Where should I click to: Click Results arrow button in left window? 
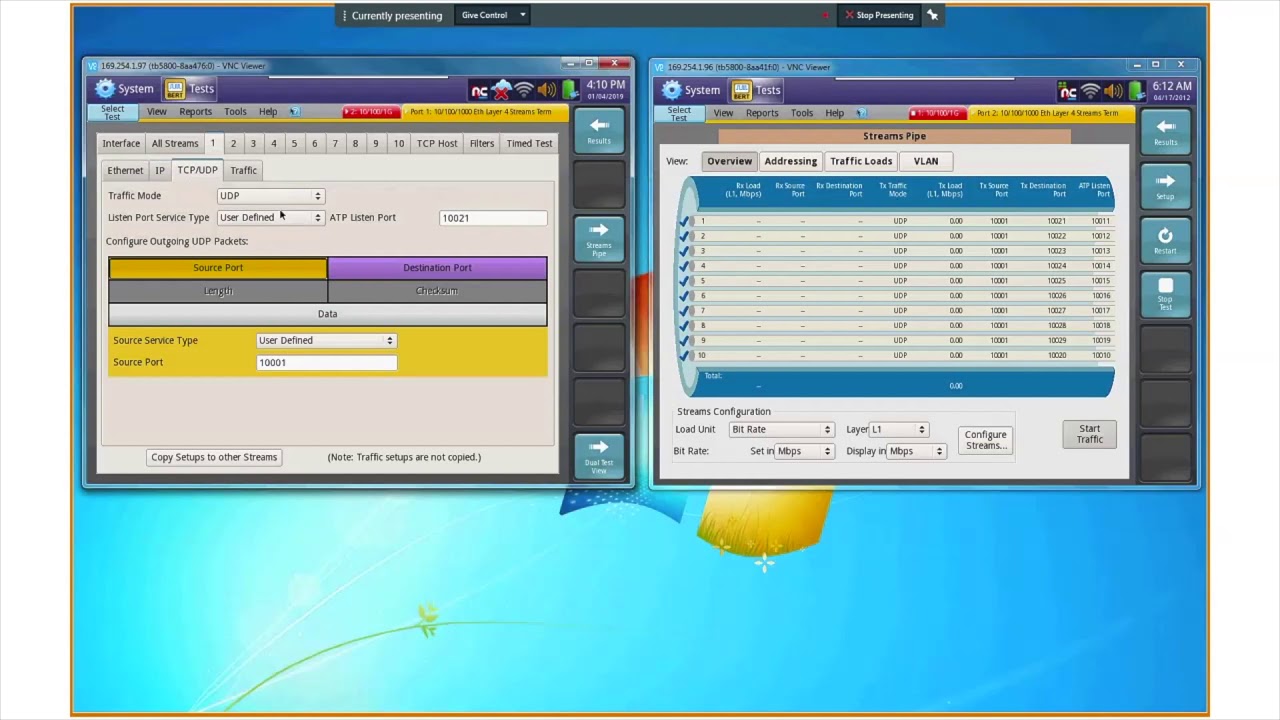point(599,130)
